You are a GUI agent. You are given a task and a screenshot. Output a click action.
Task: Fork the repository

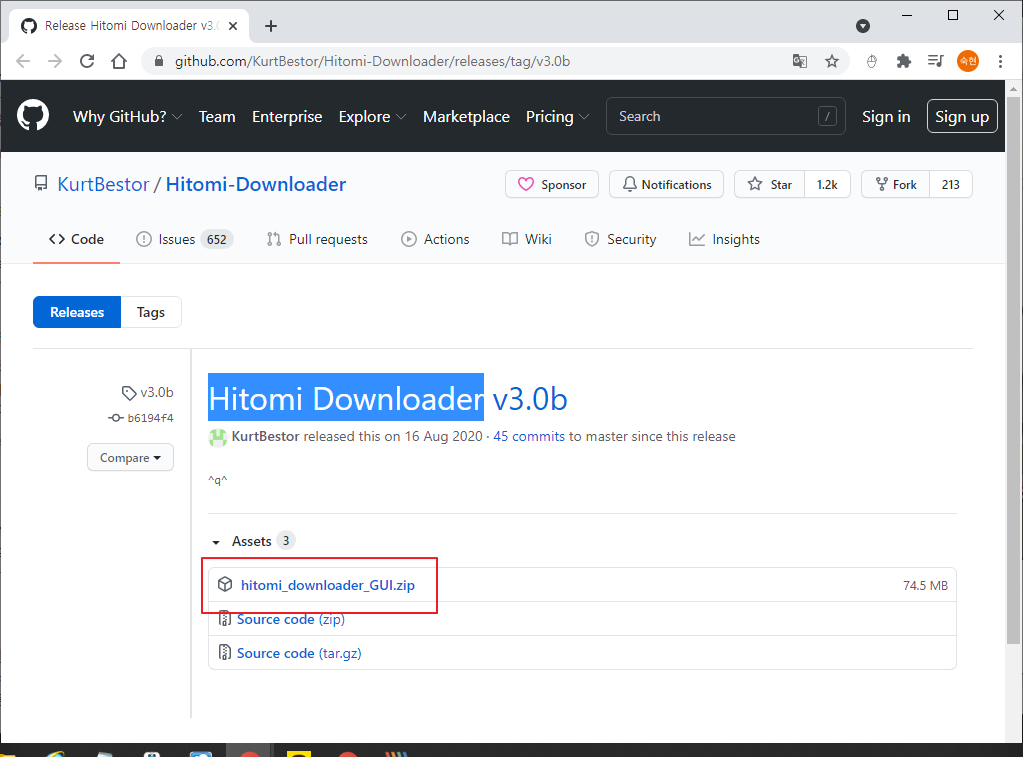click(896, 184)
